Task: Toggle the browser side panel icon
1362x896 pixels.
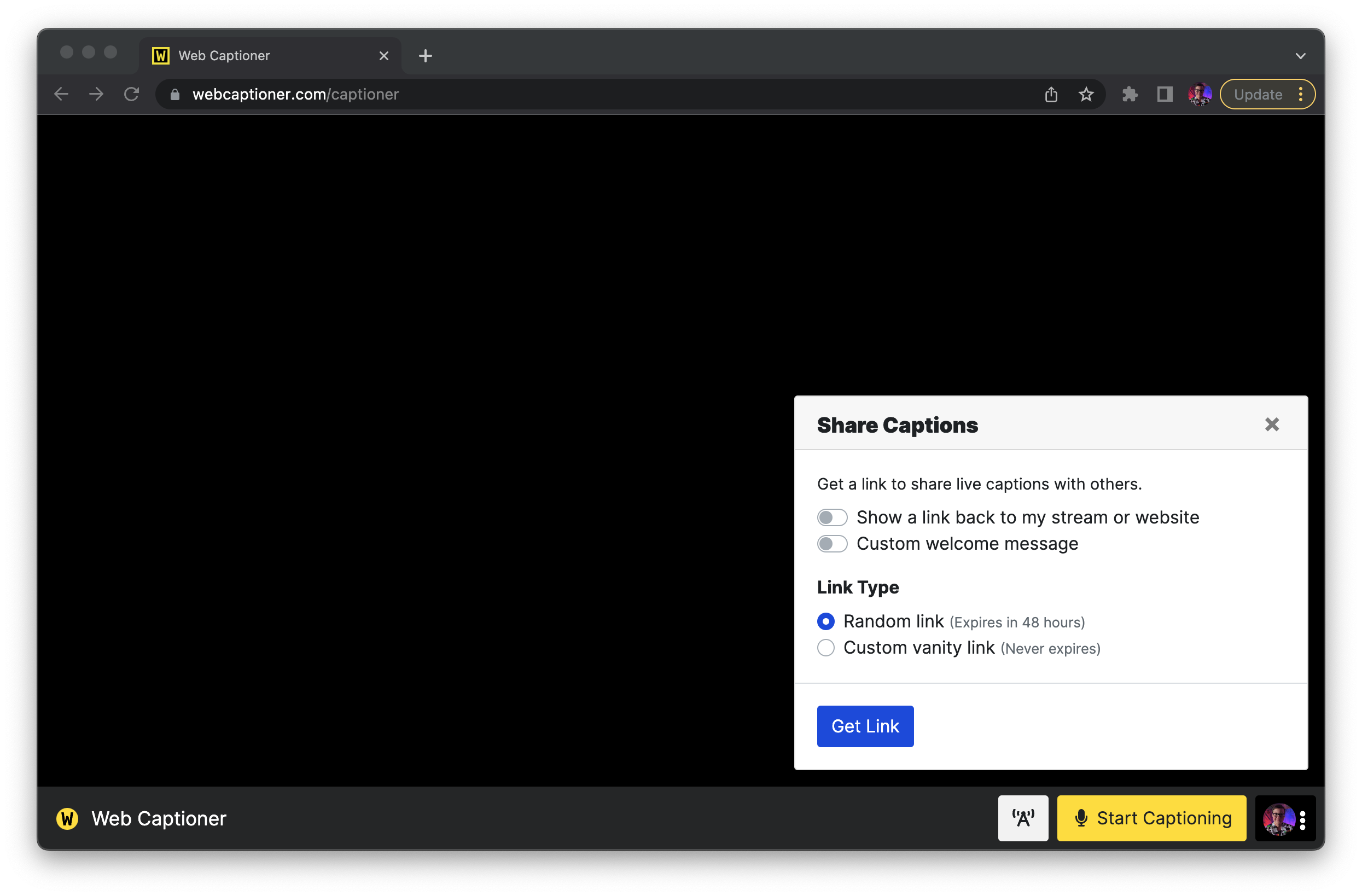Action: click(1165, 95)
